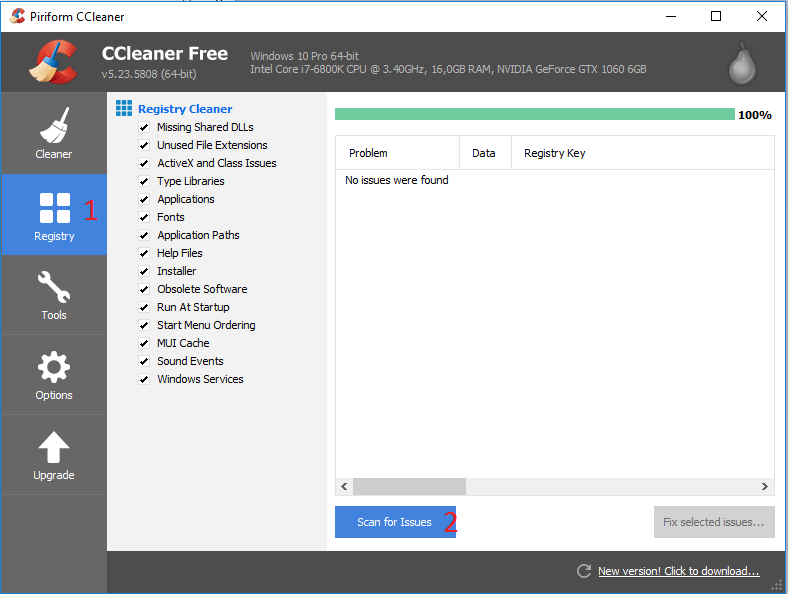Click Scan for Issues button
The image size is (788, 594).
pyautogui.click(x=395, y=522)
